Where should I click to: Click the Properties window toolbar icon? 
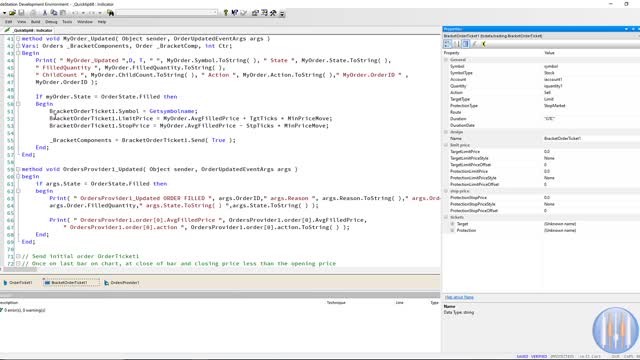pos(255,13)
